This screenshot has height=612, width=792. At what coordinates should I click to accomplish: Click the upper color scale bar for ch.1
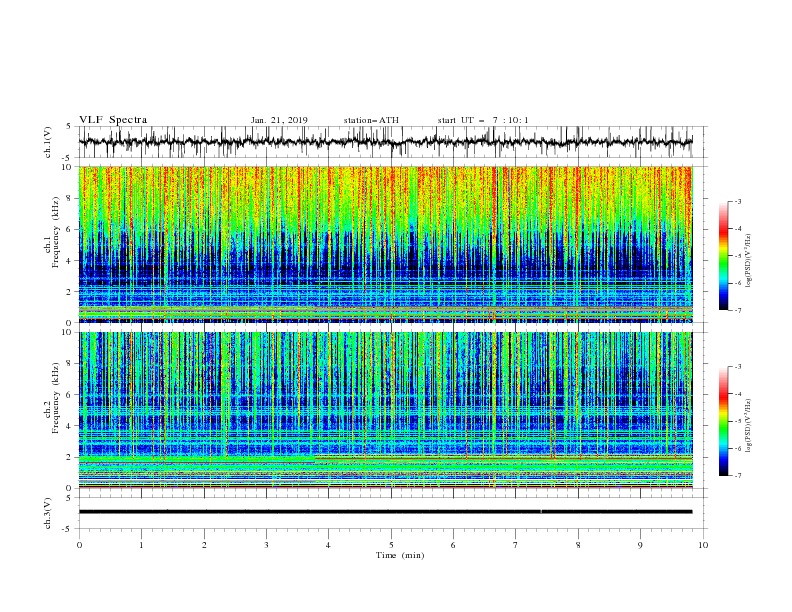(724, 256)
